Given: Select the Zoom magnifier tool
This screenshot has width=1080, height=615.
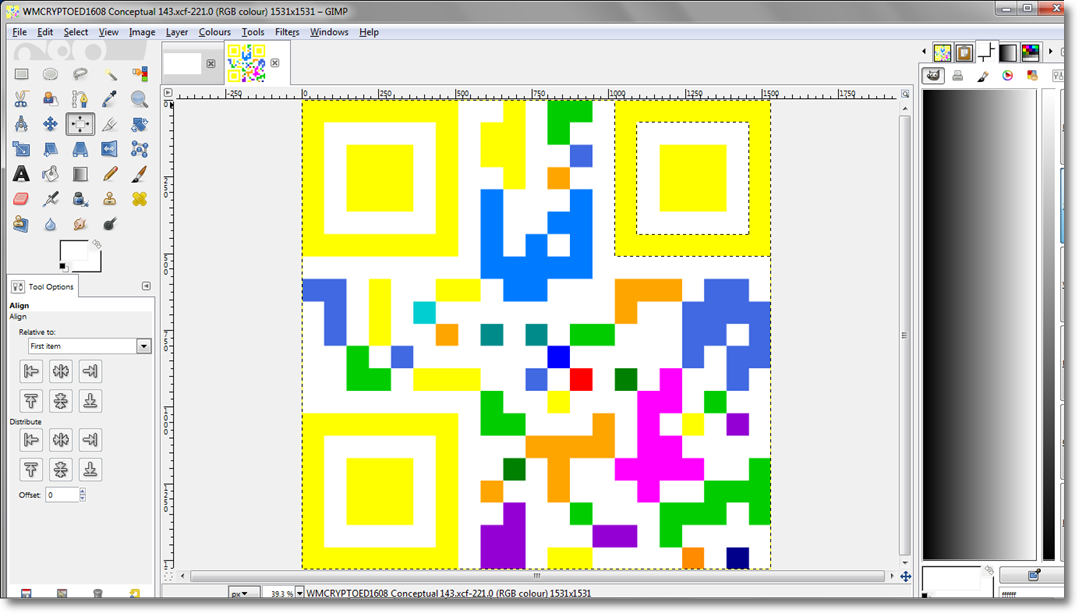Looking at the screenshot, I should tap(139, 99).
